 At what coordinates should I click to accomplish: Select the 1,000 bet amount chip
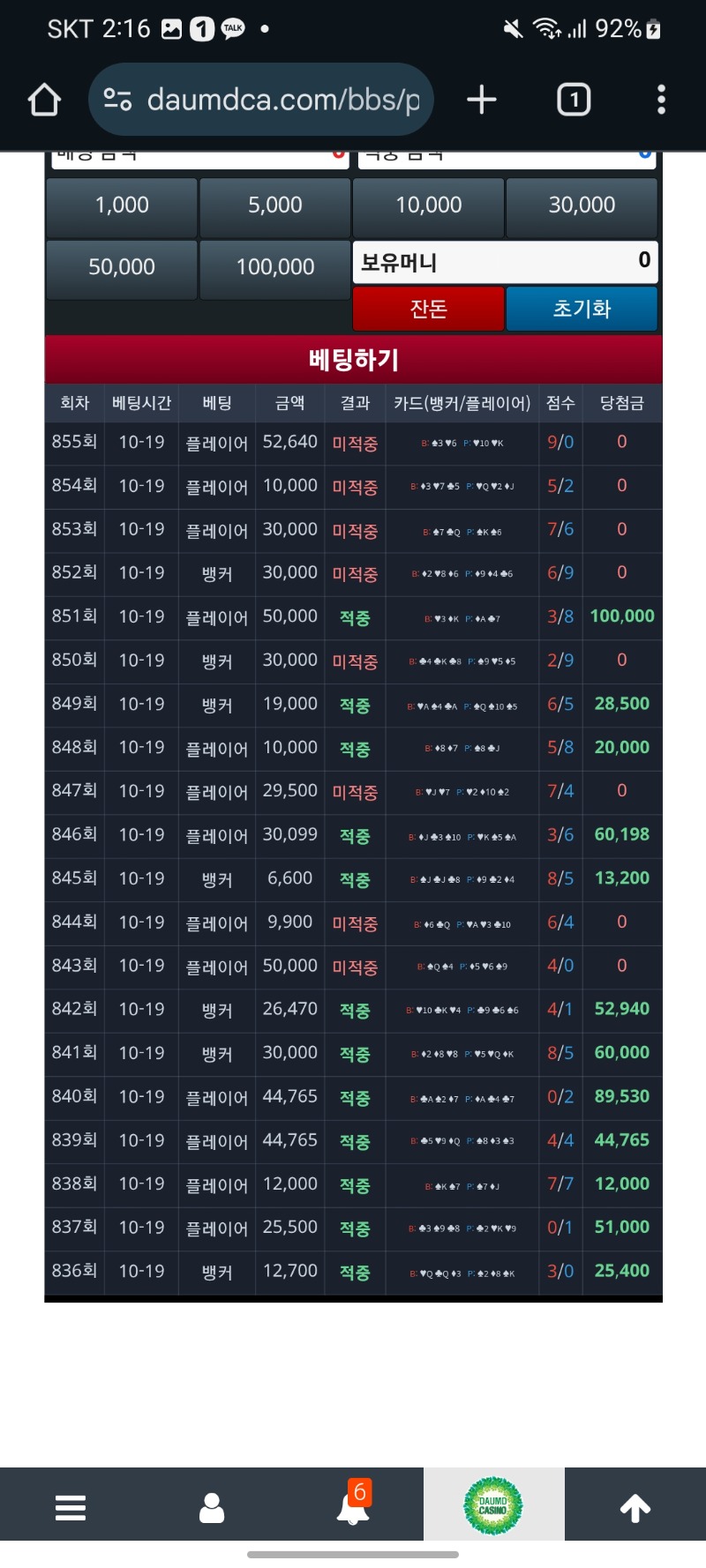[122, 205]
